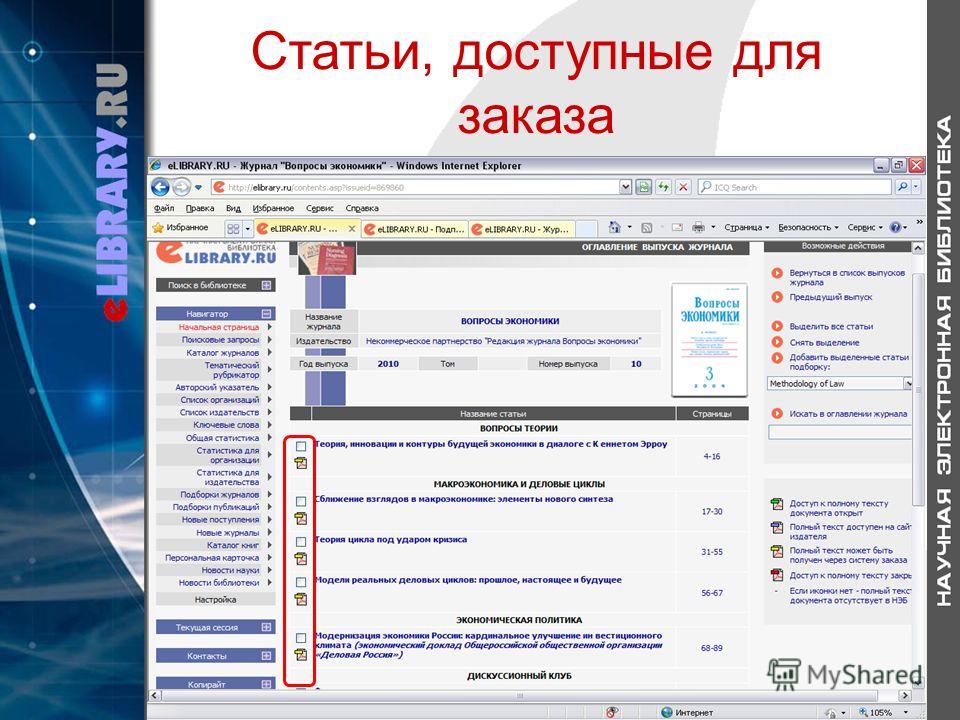960x720 pixels.
Task: Open Каталог журналов in navigator
Action: [222, 353]
